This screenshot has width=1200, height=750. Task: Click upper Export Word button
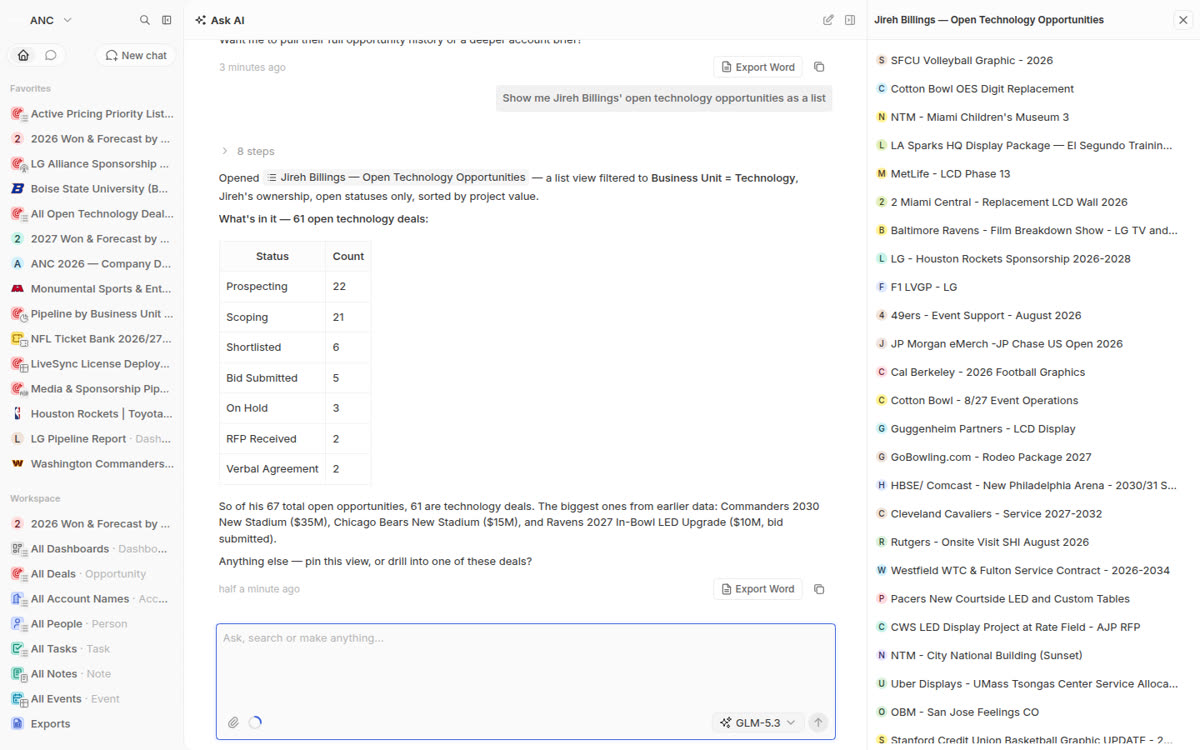click(x=758, y=67)
